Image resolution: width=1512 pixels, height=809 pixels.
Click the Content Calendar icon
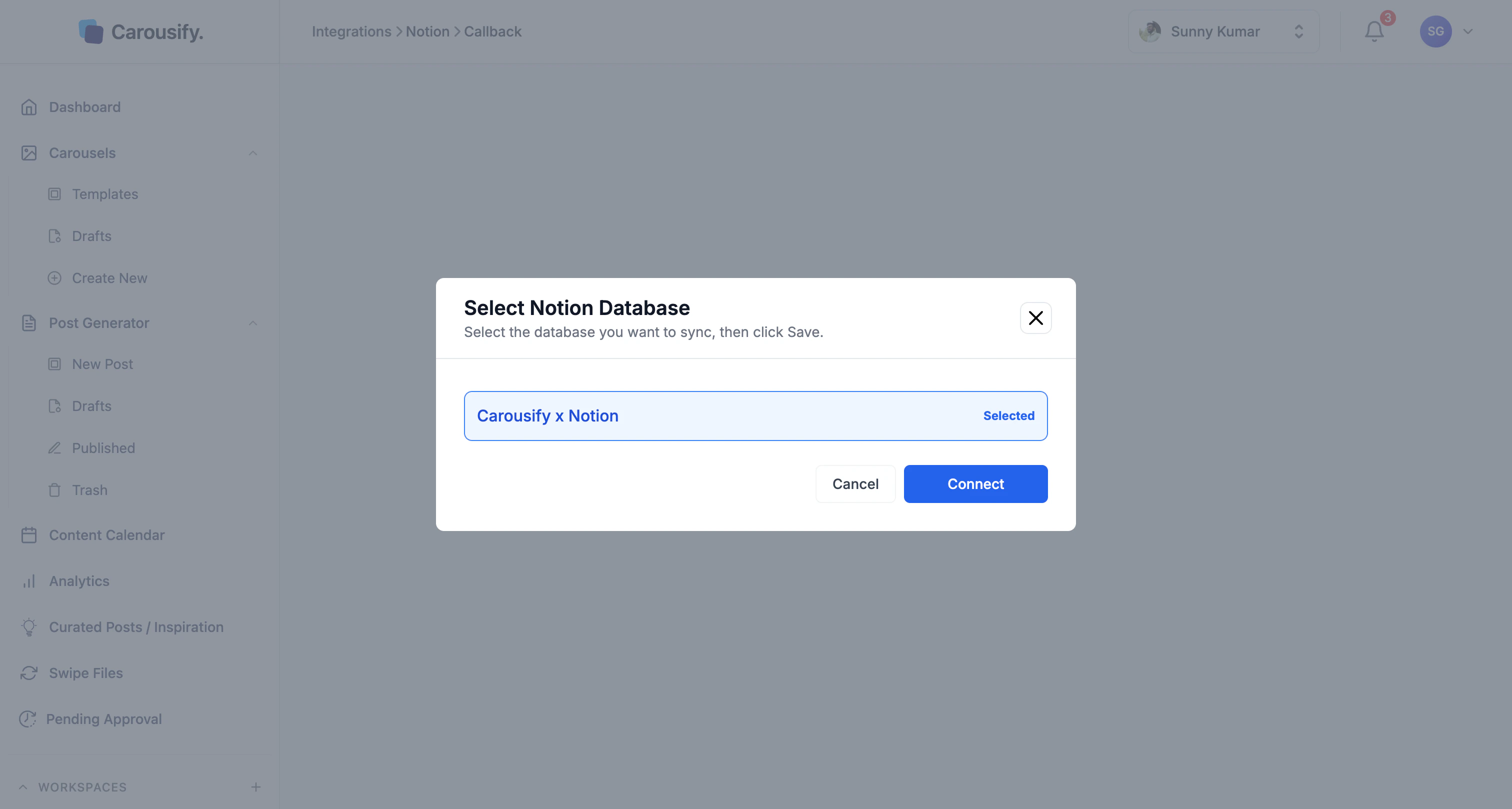coord(29,535)
